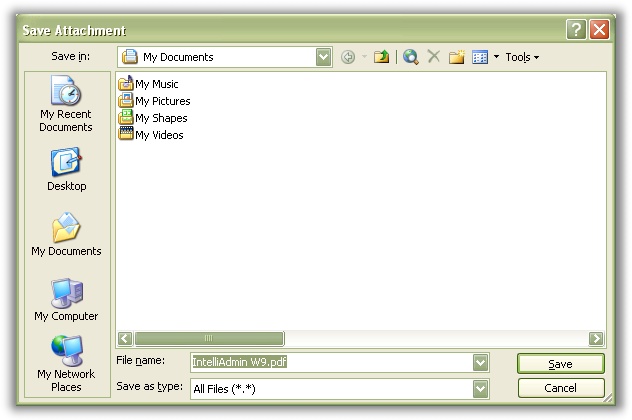Click the Help question mark button
The height and width of the screenshot is (420, 632).
coord(576,29)
